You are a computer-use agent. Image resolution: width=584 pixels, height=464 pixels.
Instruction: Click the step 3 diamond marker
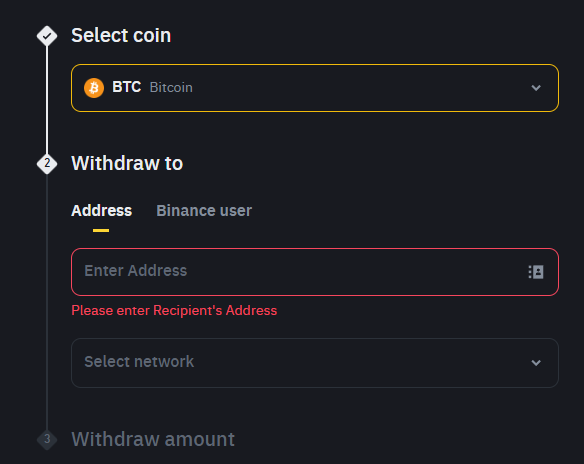pos(47,439)
